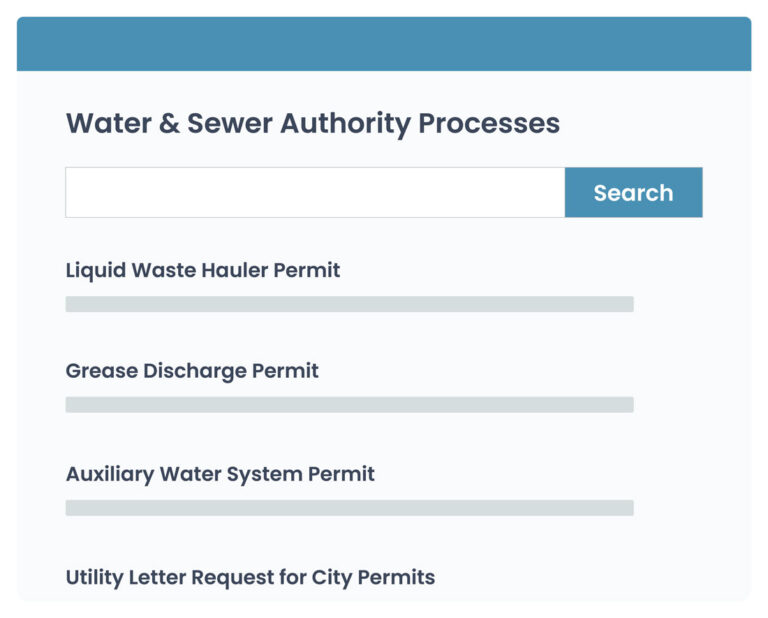Place cursor in the process search box
This screenshot has height=618, width=768.
click(315, 192)
